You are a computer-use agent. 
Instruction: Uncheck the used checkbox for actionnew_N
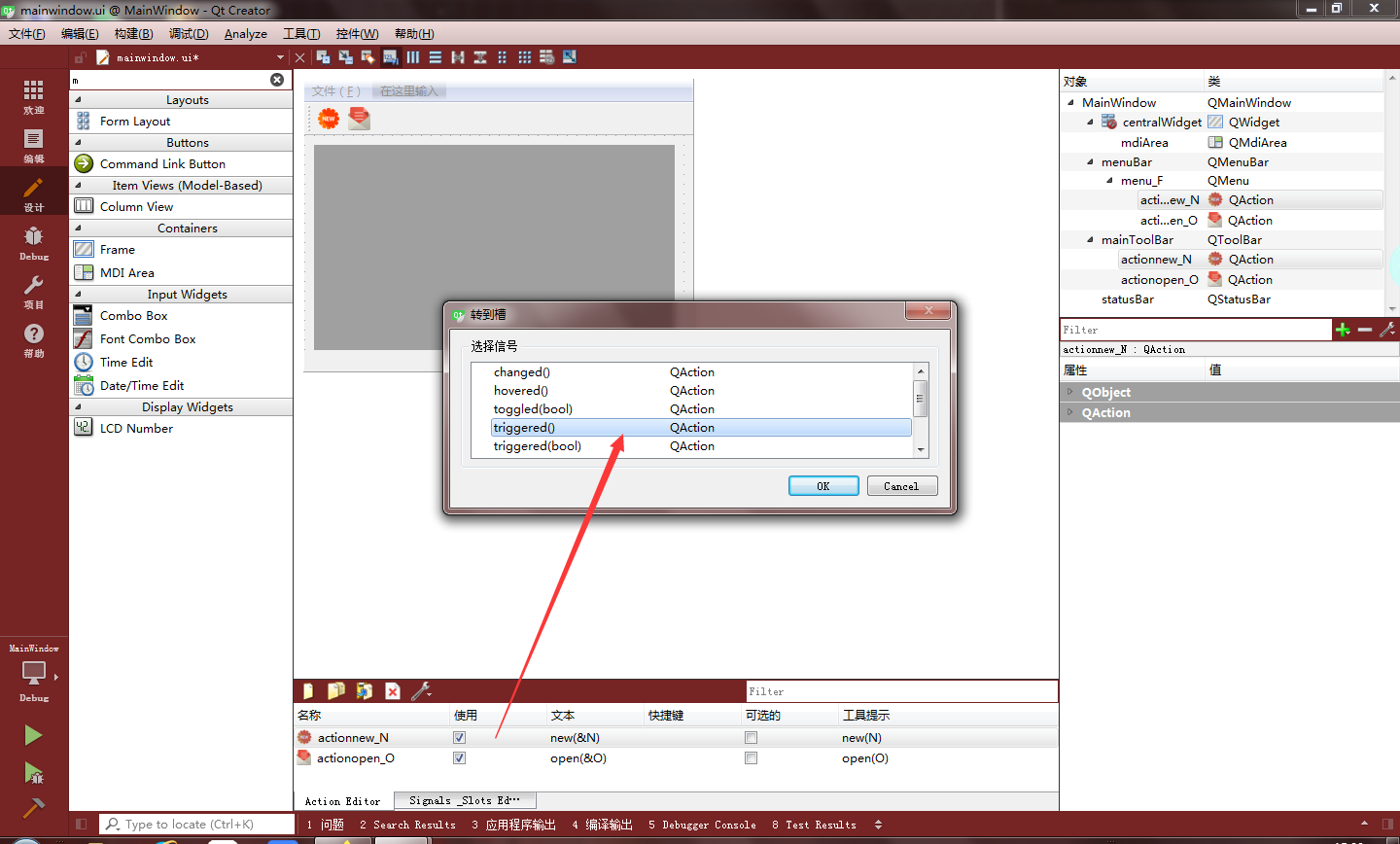458,737
